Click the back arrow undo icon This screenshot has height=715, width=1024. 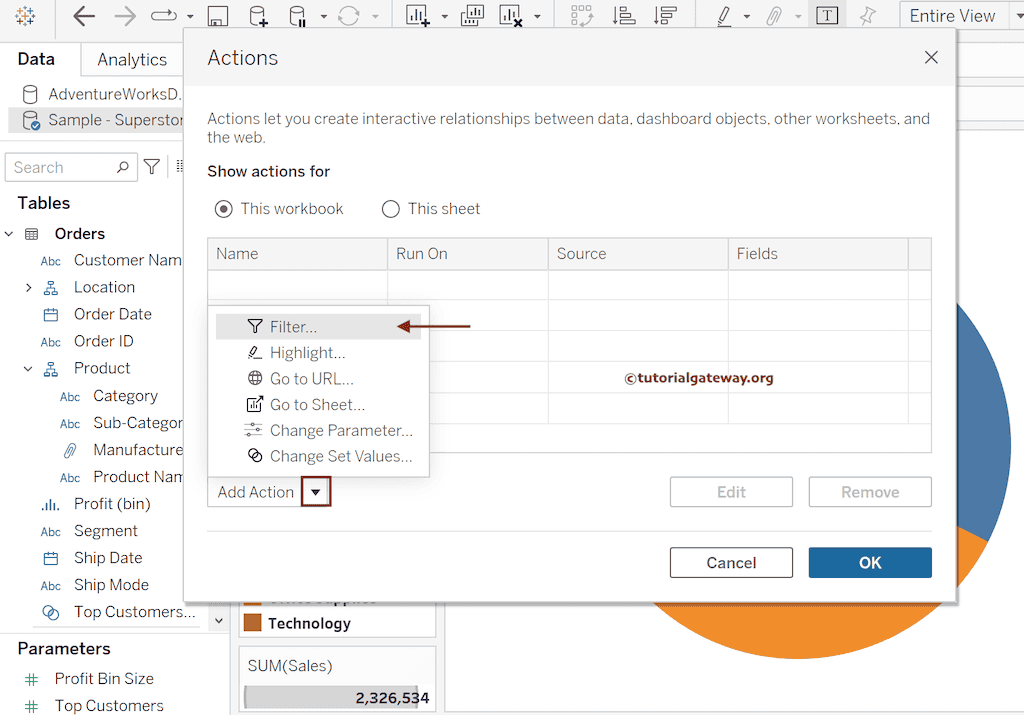point(84,16)
